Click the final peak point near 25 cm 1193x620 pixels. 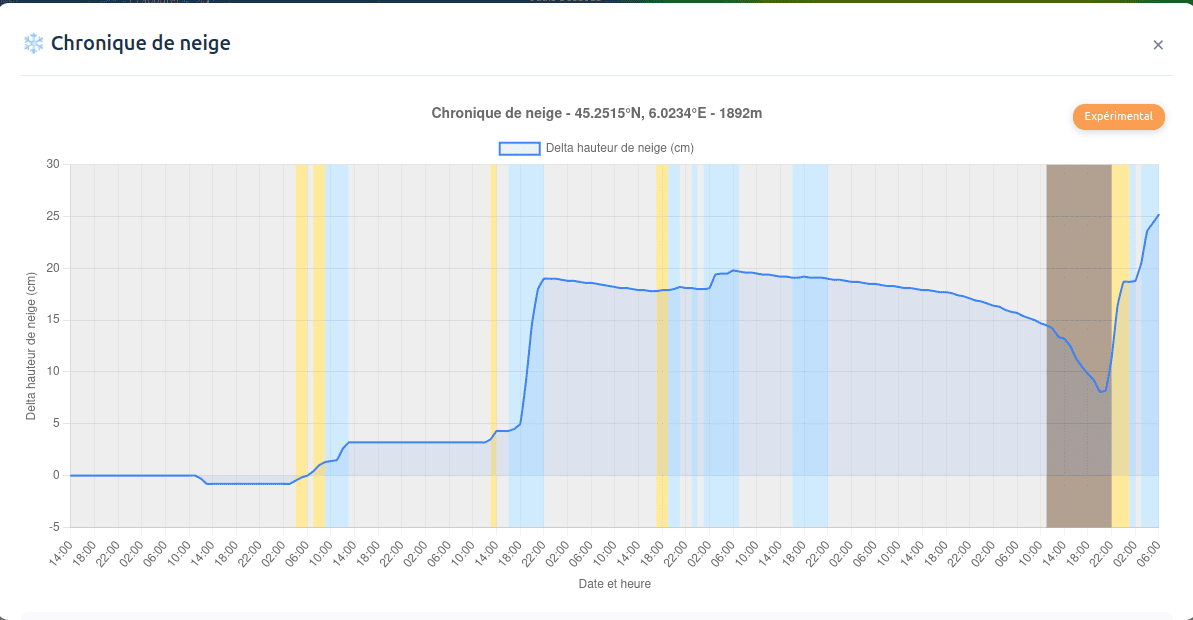tap(1158, 215)
